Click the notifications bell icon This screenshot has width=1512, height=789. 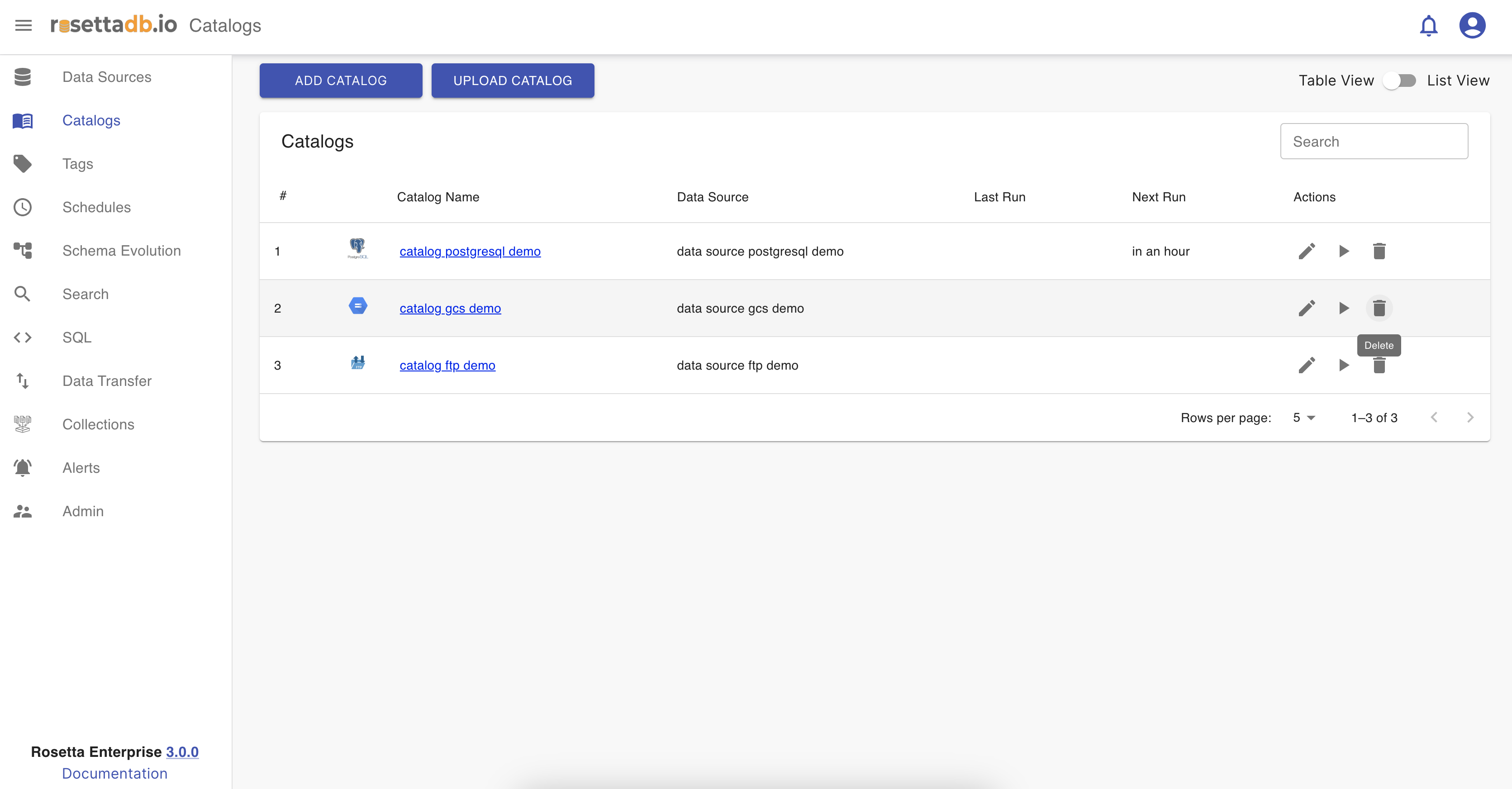tap(1428, 26)
